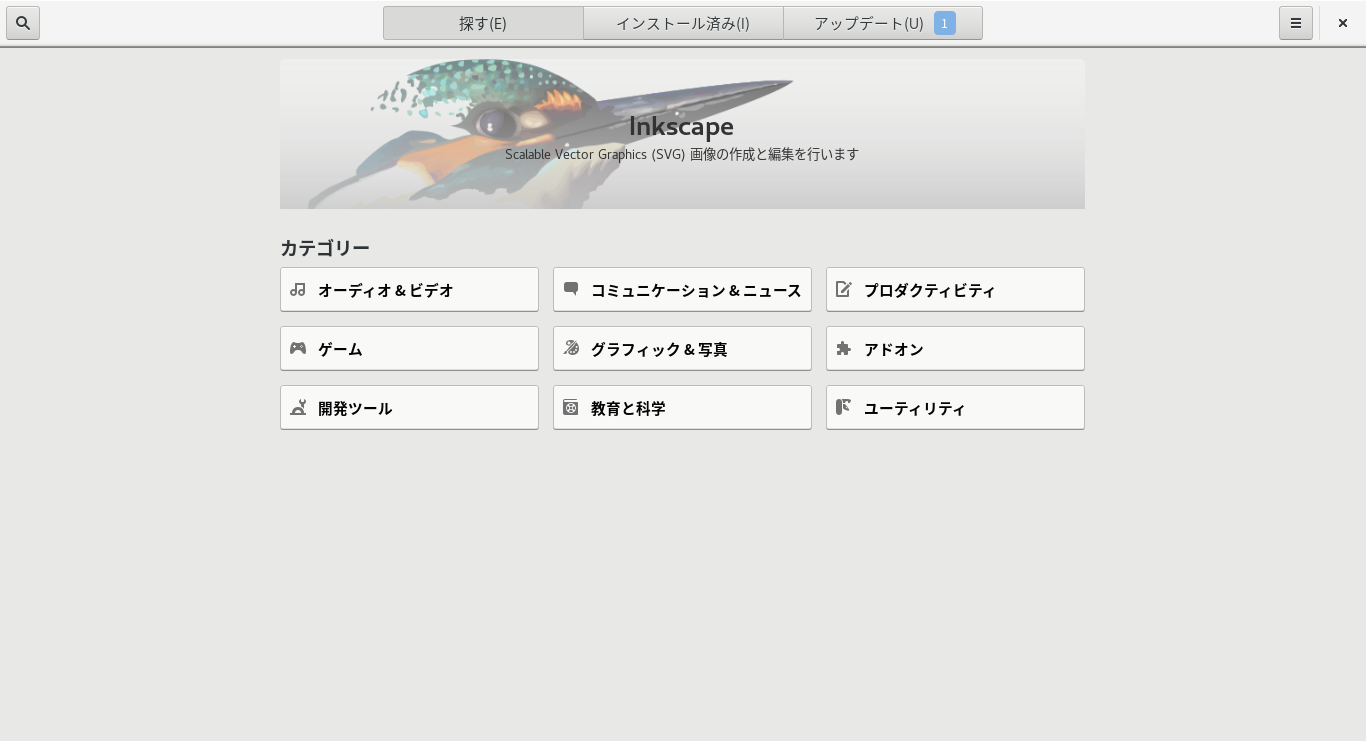Click the music note icon for オーディオ＆ビデオ
Screen dimensions: 1366x741
(298, 289)
